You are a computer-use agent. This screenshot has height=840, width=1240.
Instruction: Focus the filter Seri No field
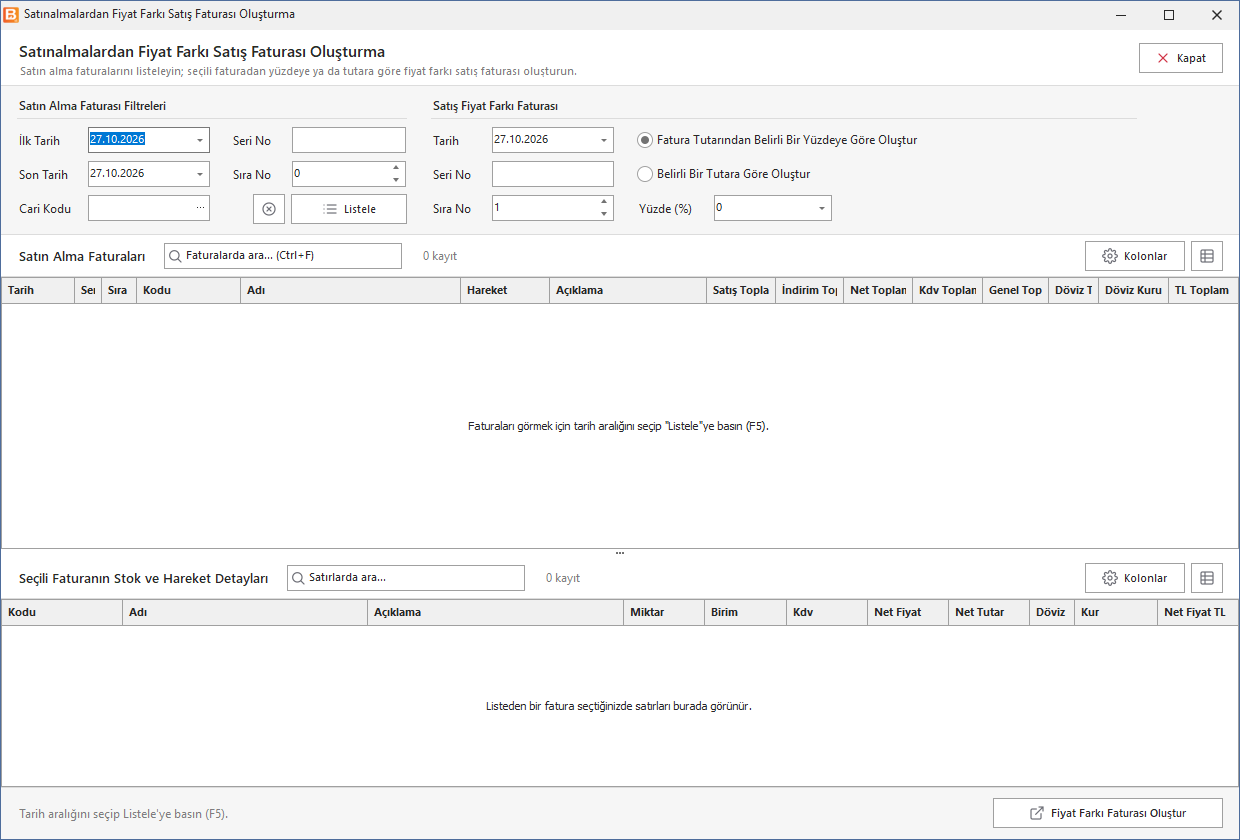[349, 140]
